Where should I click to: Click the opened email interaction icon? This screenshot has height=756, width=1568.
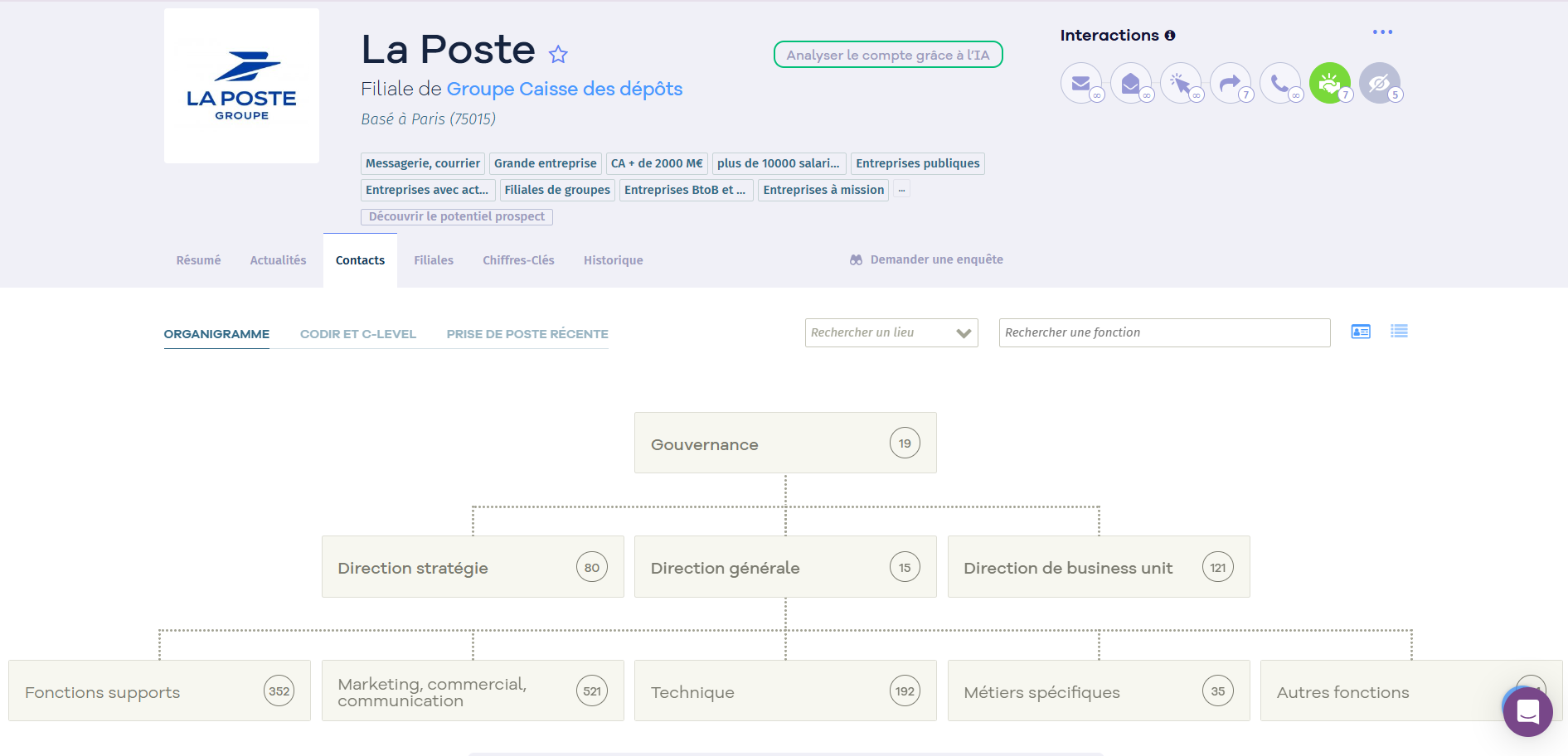(1130, 83)
